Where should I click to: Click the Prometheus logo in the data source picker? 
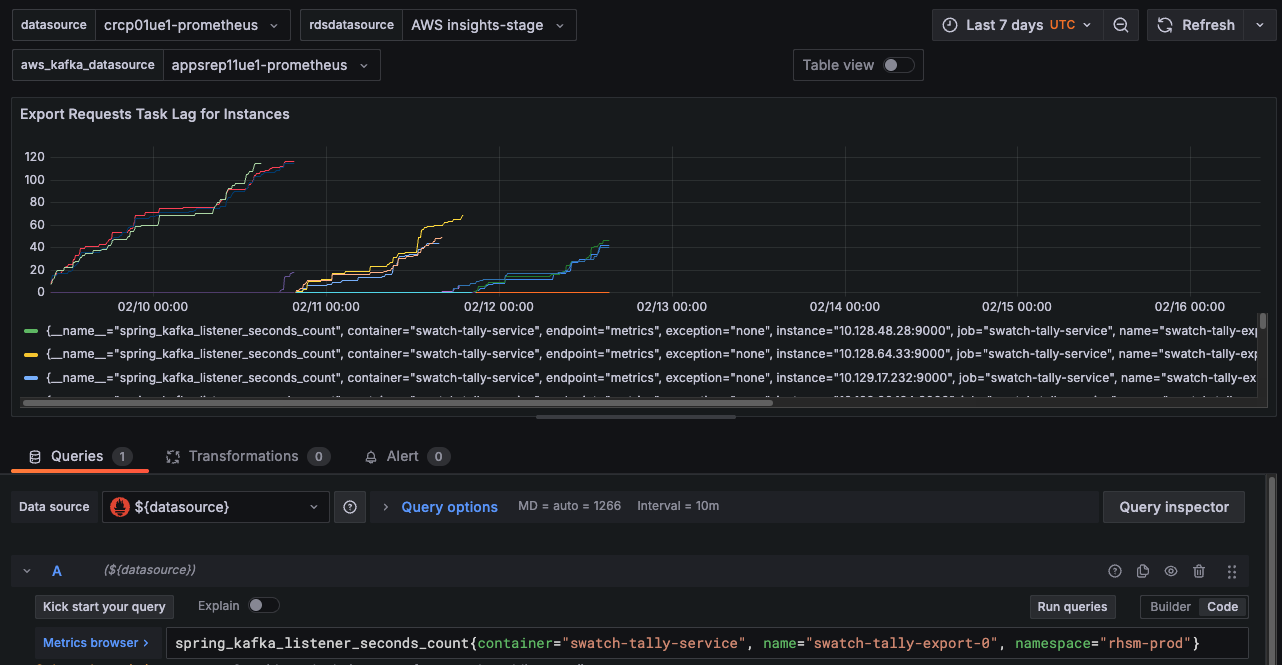pyautogui.click(x=119, y=507)
